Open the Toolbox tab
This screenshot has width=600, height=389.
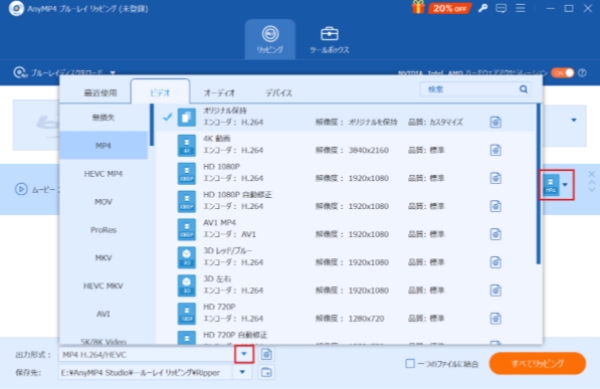[x=329, y=39]
